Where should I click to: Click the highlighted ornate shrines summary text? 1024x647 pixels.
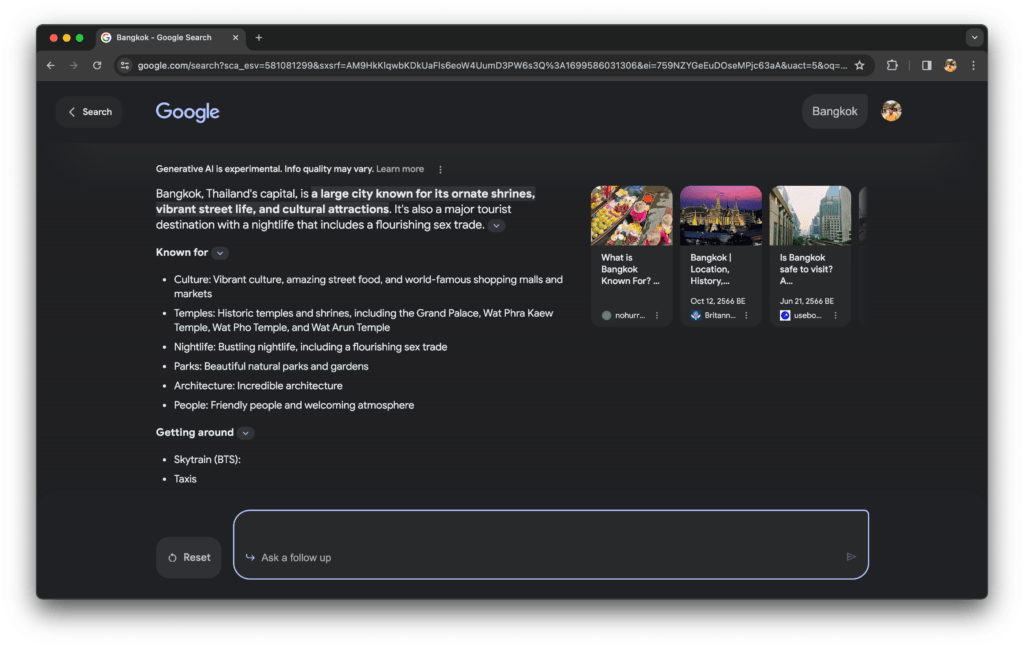click(x=345, y=201)
